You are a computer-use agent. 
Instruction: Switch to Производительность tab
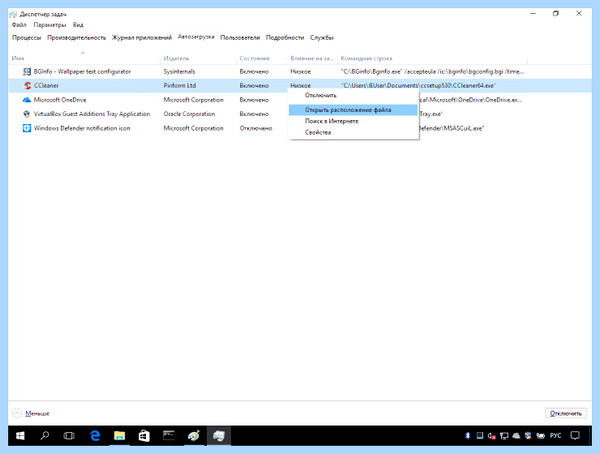[77, 38]
